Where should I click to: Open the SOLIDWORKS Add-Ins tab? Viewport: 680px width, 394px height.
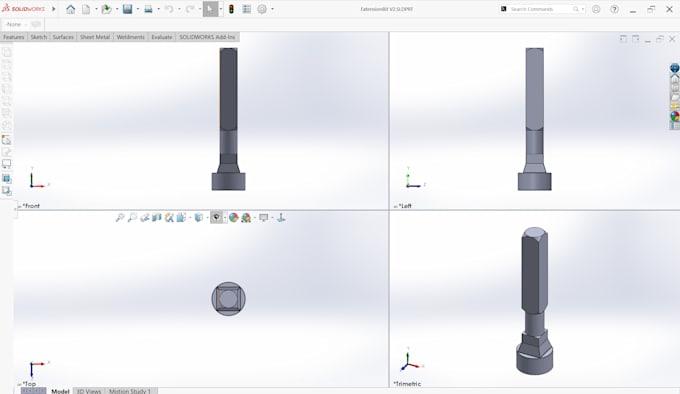(x=207, y=37)
